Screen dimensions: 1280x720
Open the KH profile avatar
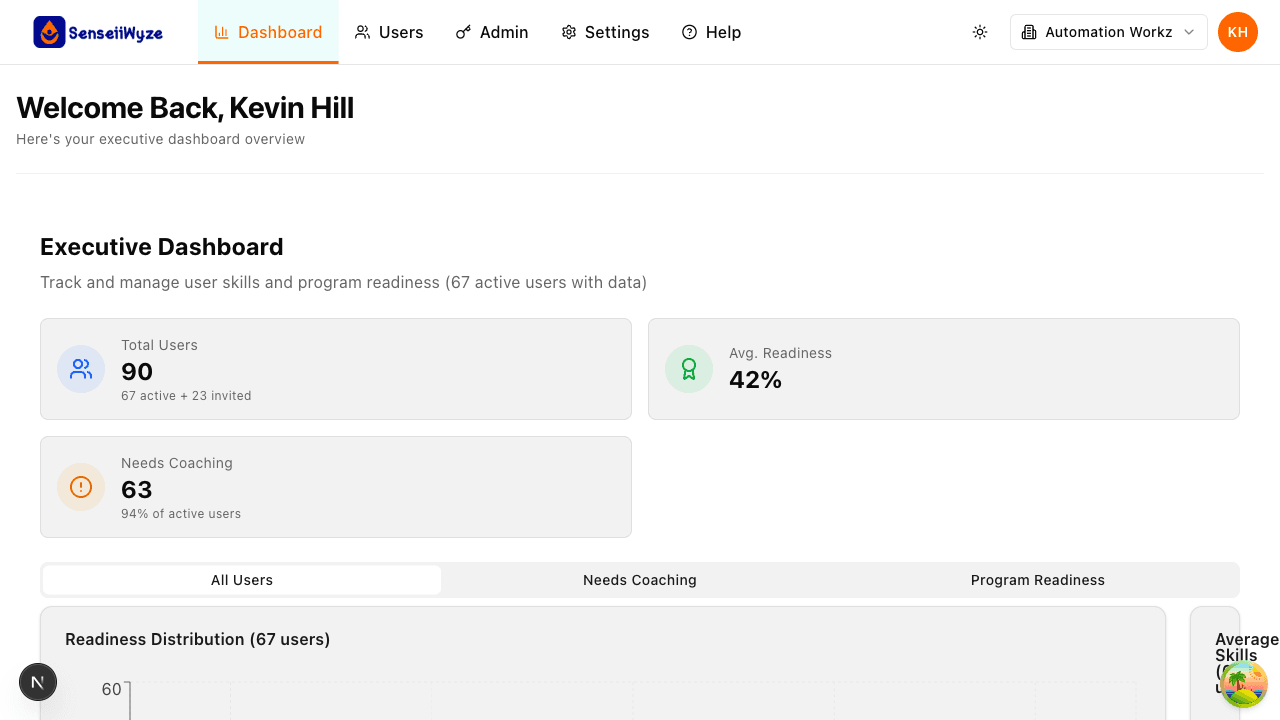point(1238,31)
